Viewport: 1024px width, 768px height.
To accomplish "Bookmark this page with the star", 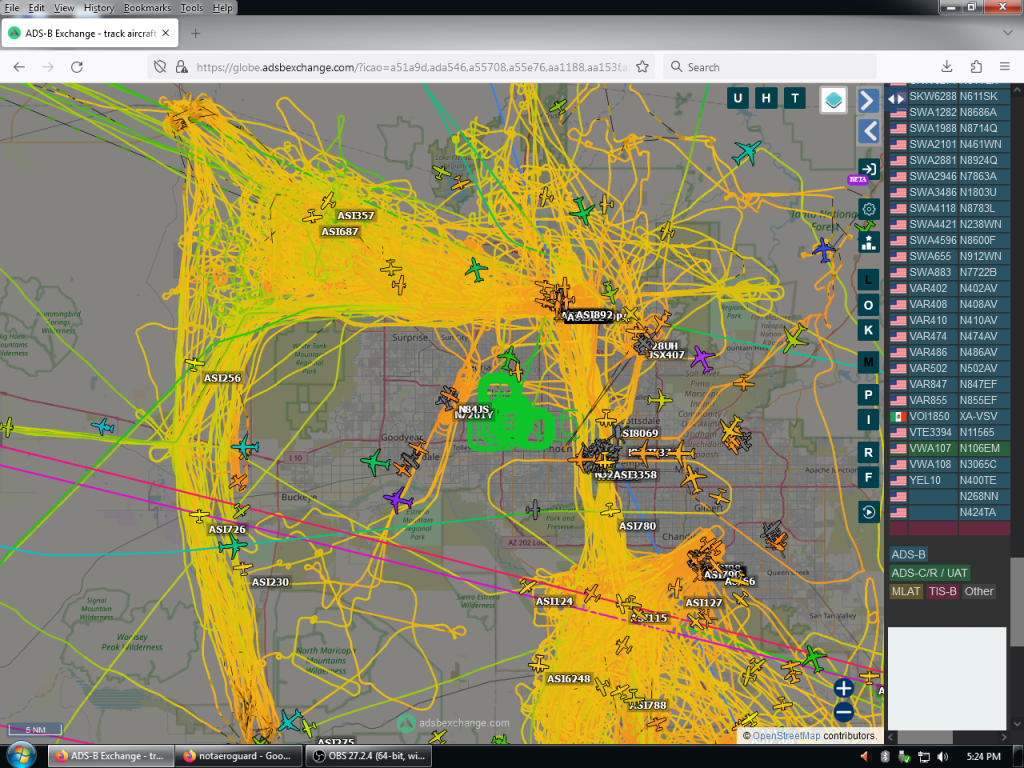I will 643,67.
